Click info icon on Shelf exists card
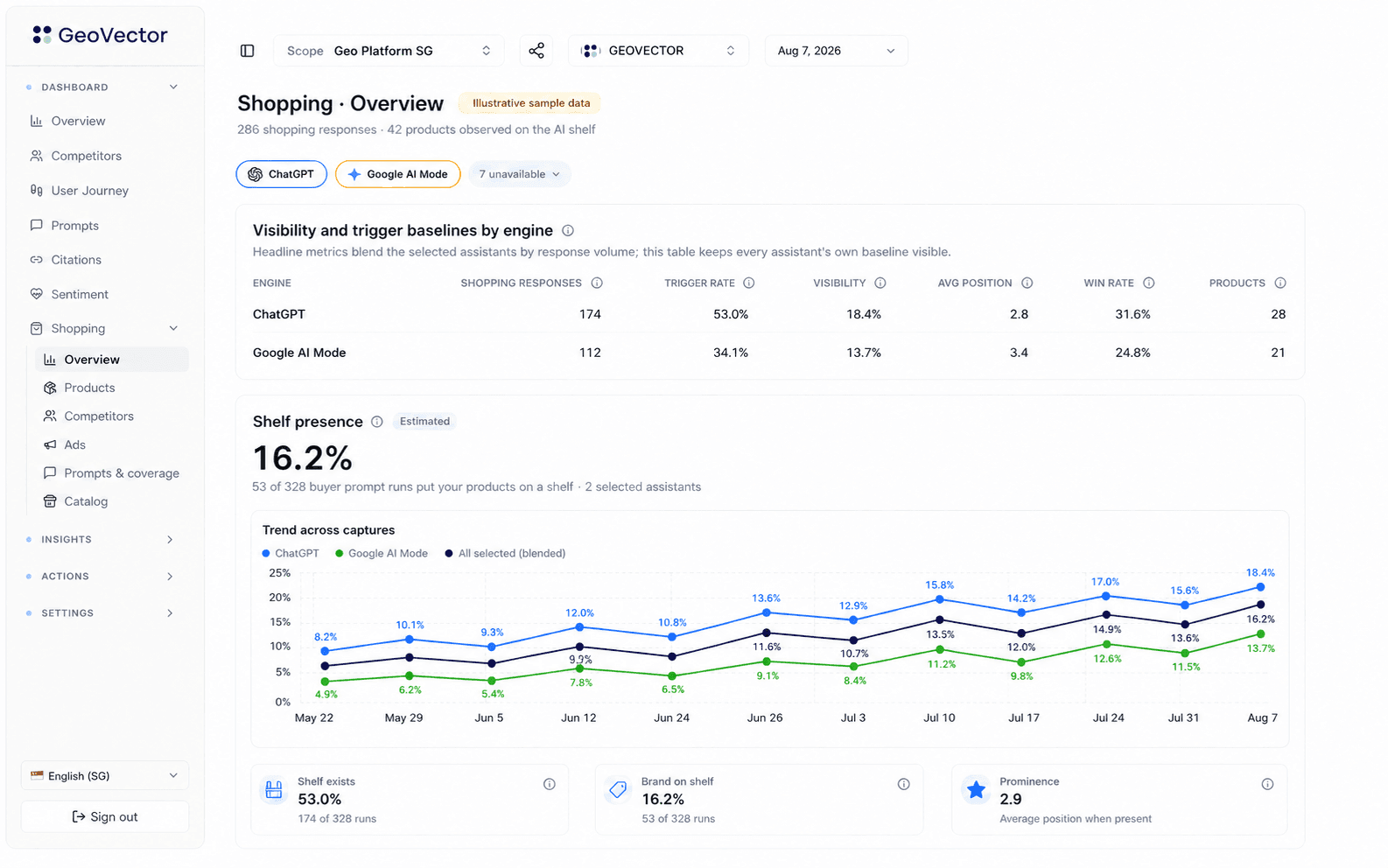The height and width of the screenshot is (868, 1388). (550, 784)
